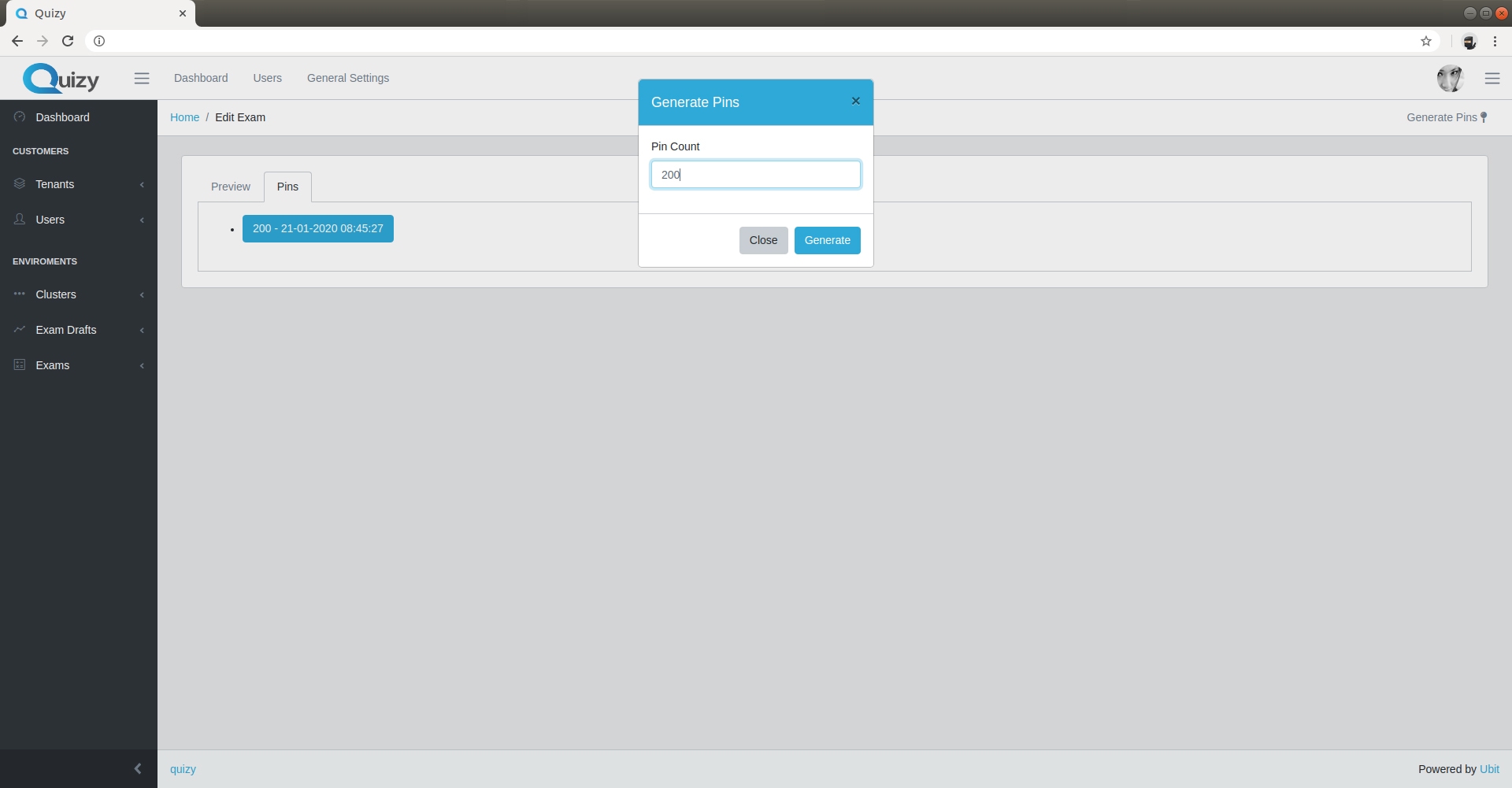Image resolution: width=1512 pixels, height=788 pixels.
Task: Open Users in top navigation
Action: [267, 78]
